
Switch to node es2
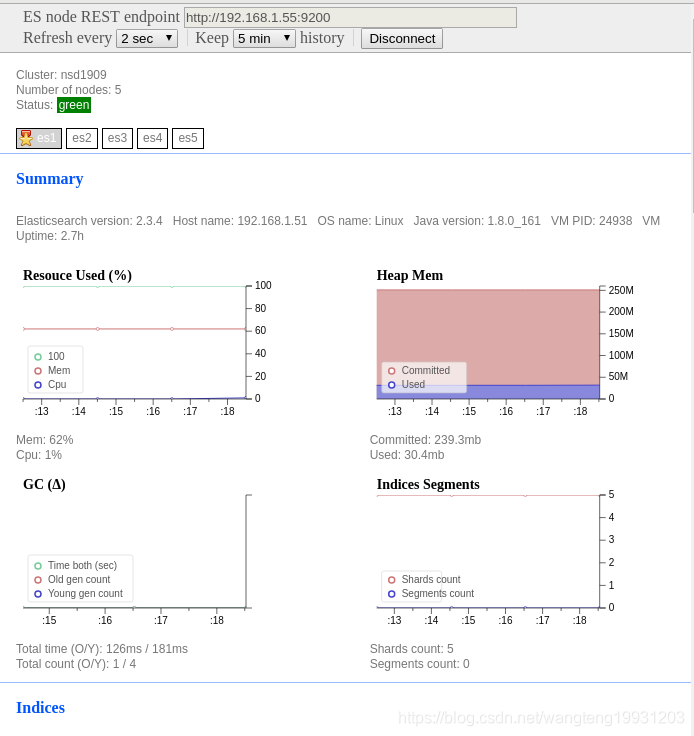point(82,138)
